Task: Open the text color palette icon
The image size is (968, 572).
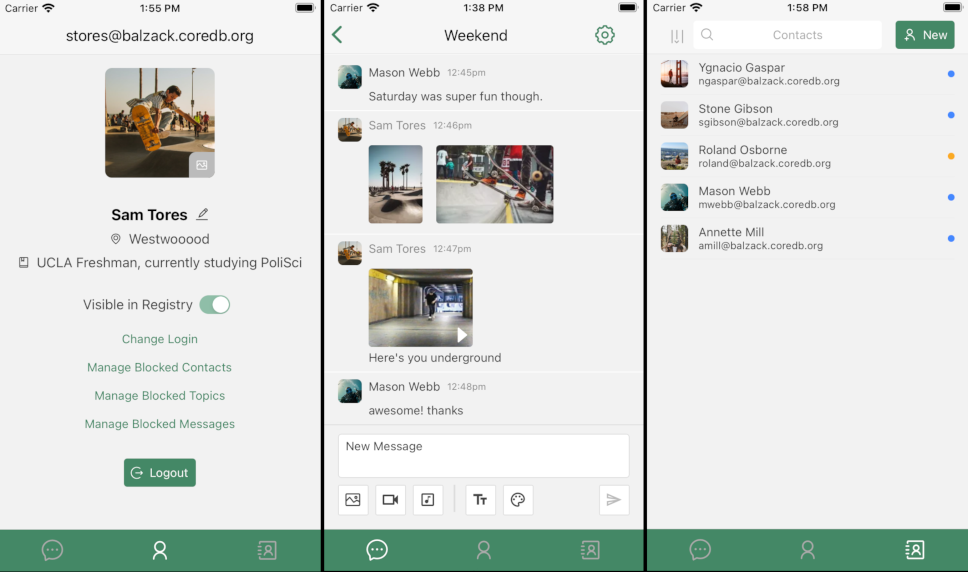Action: (517, 500)
